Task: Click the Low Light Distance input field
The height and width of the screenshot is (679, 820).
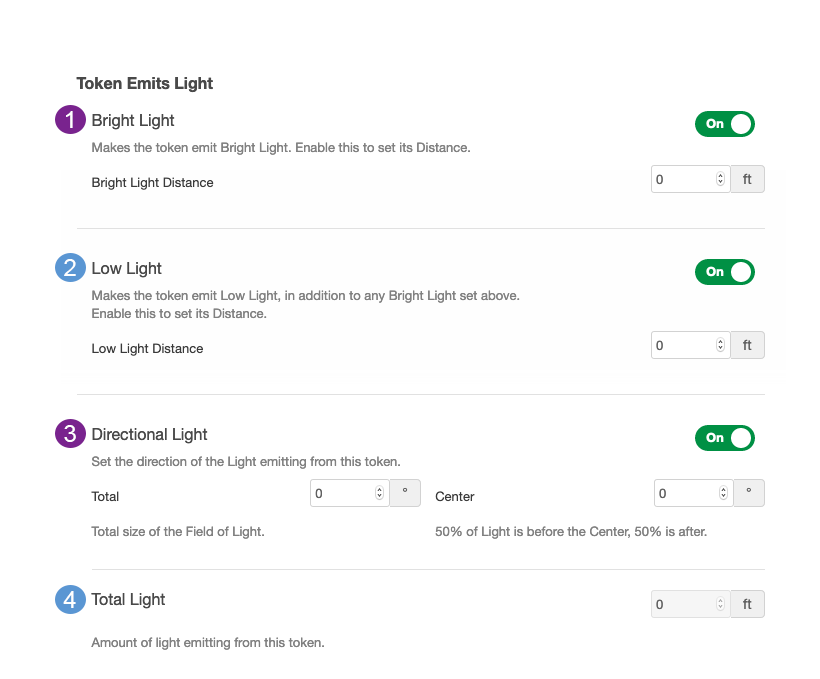Action: point(683,346)
